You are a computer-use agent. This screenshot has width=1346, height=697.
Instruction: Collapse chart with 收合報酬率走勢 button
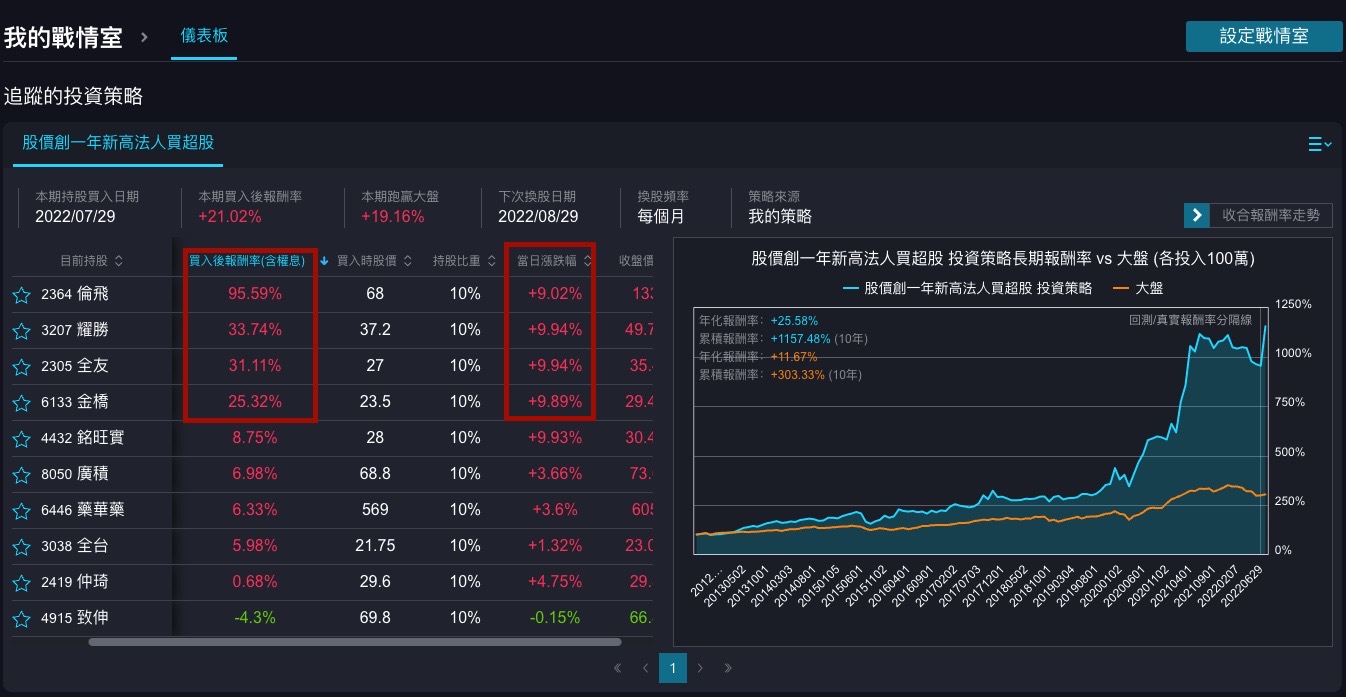[x=1258, y=215]
